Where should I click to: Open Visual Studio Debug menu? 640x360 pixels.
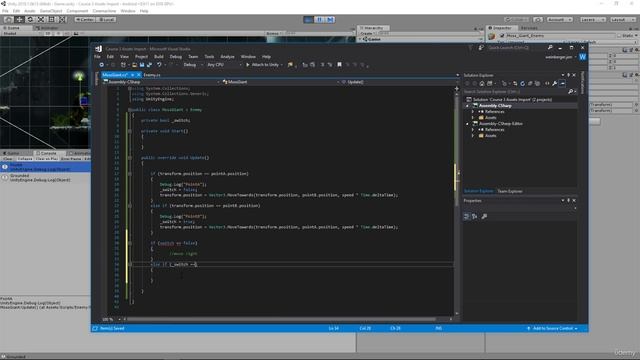pyautogui.click(x=176, y=57)
